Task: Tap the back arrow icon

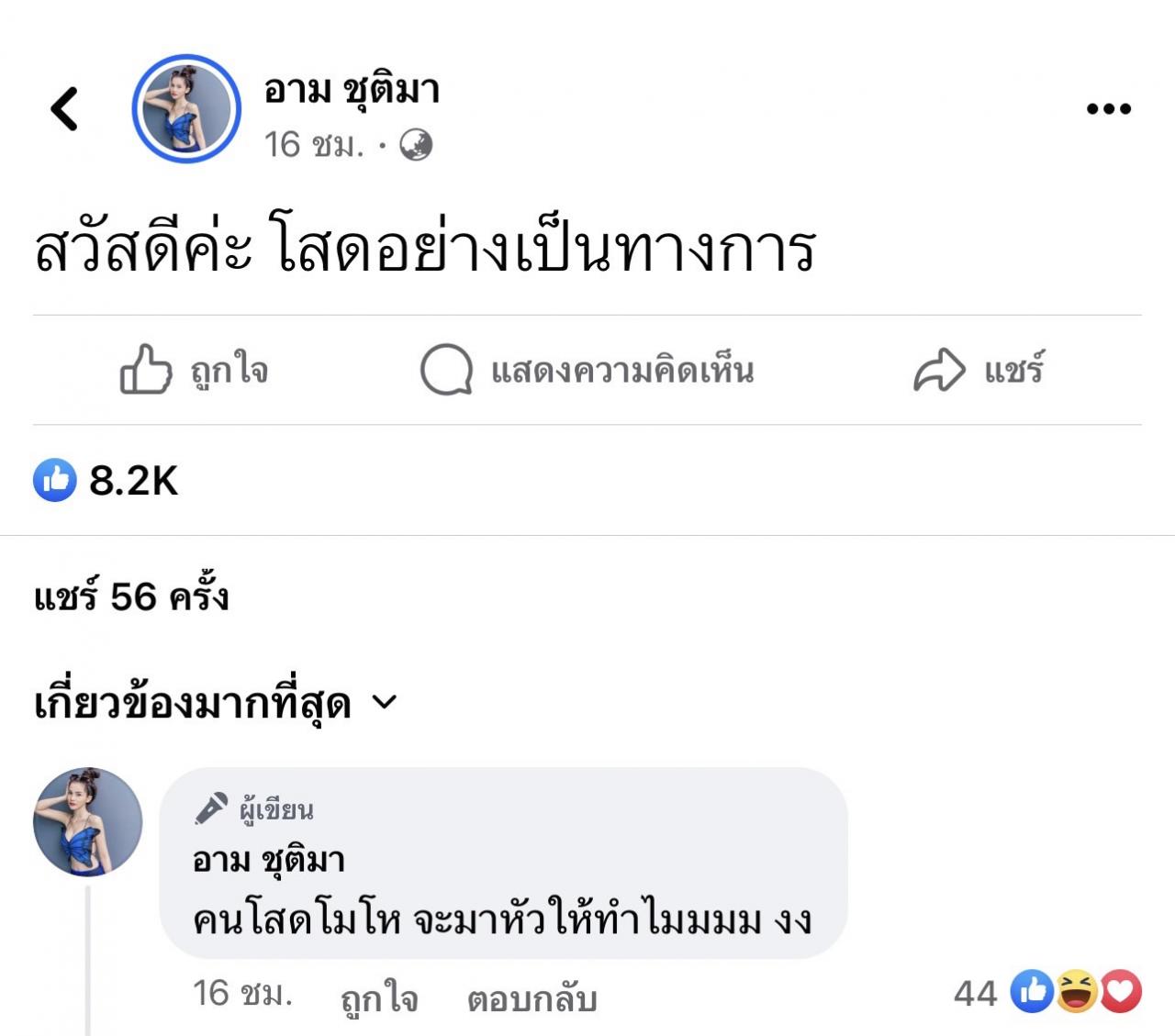Action: [64, 108]
